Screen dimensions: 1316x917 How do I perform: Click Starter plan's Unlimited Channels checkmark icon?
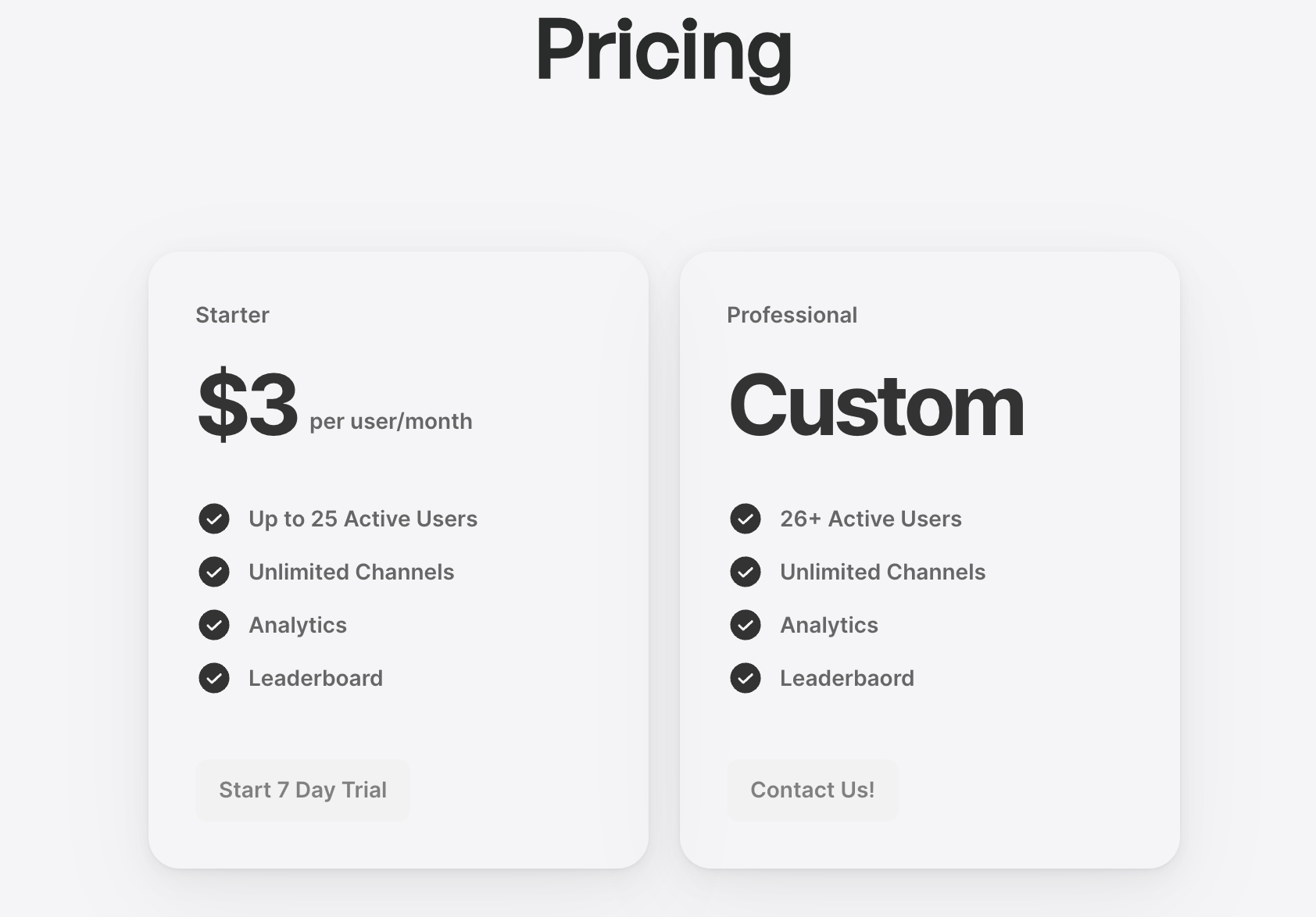pyautogui.click(x=214, y=572)
